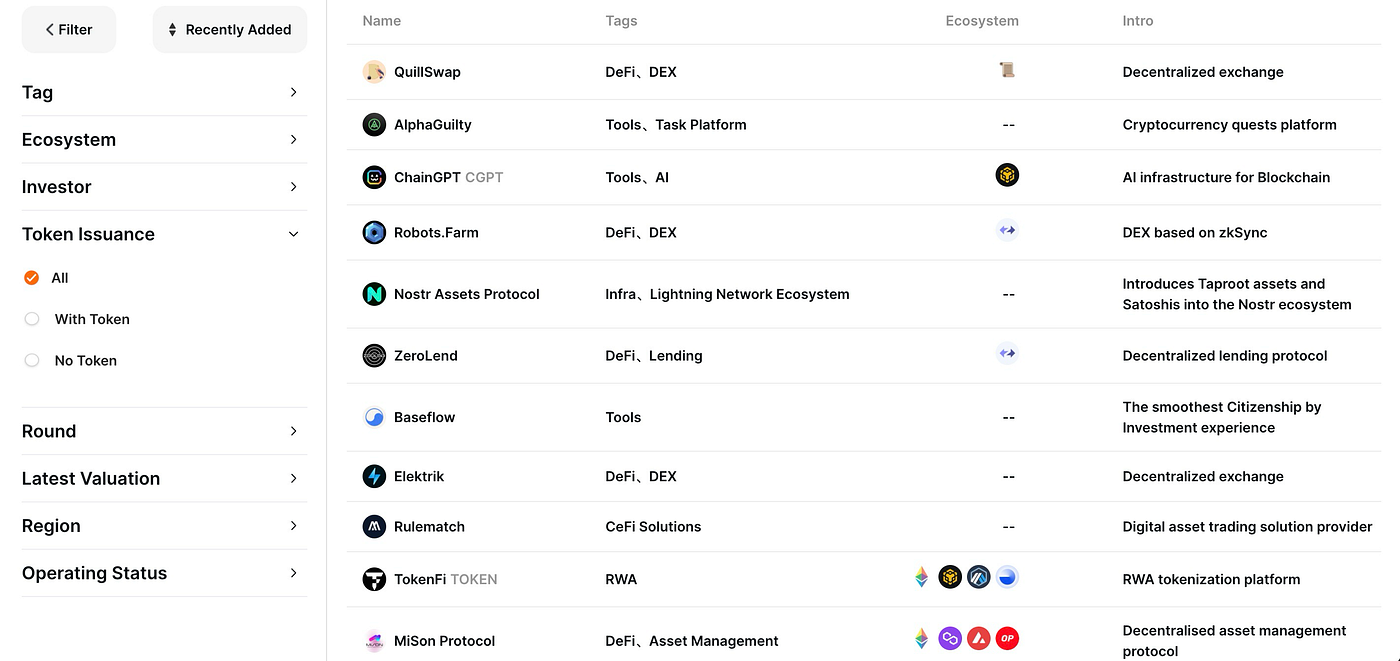The height and width of the screenshot is (661, 1400).
Task: Select the All token issuance option
Action: pyautogui.click(x=32, y=278)
